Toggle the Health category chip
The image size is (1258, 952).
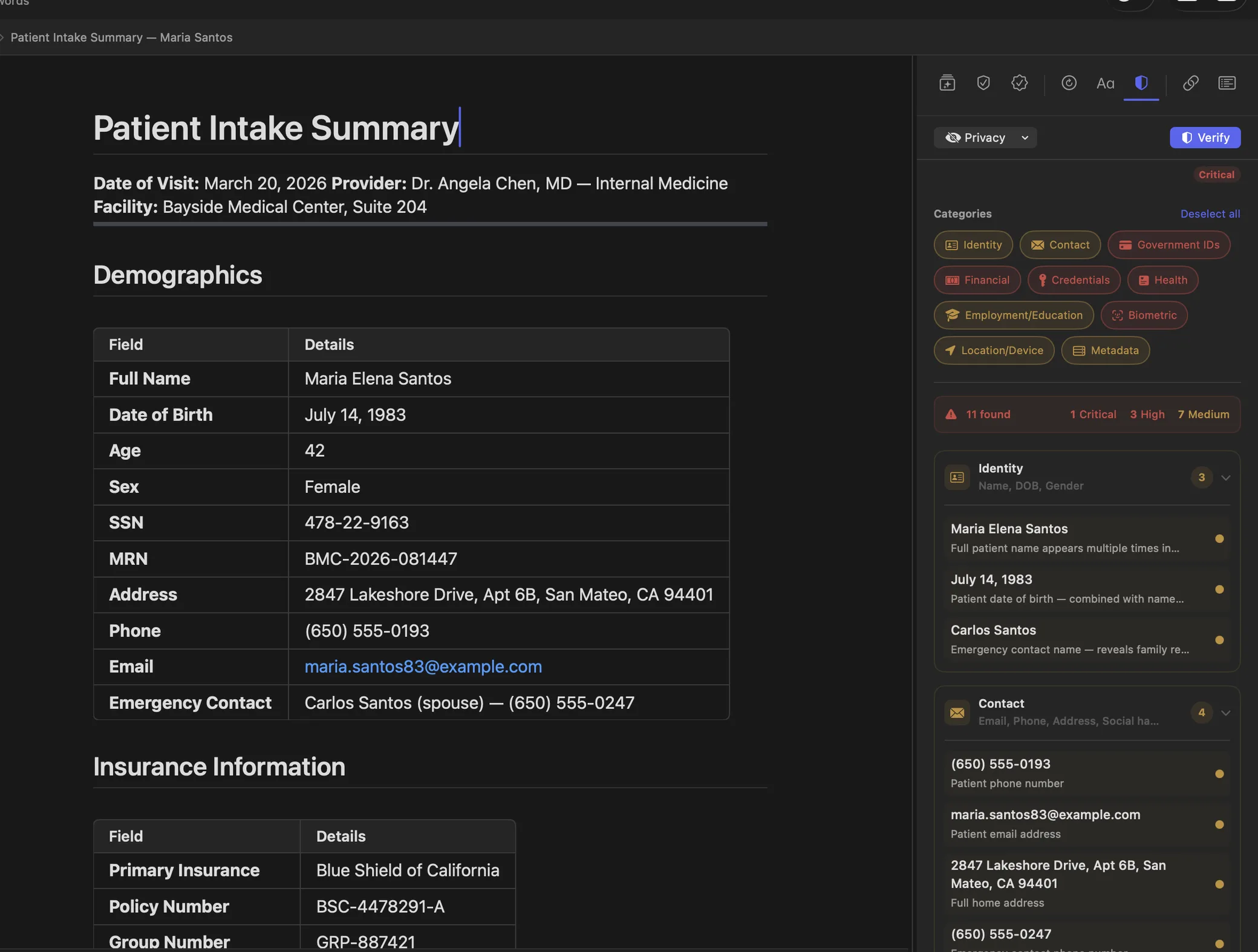point(1162,280)
